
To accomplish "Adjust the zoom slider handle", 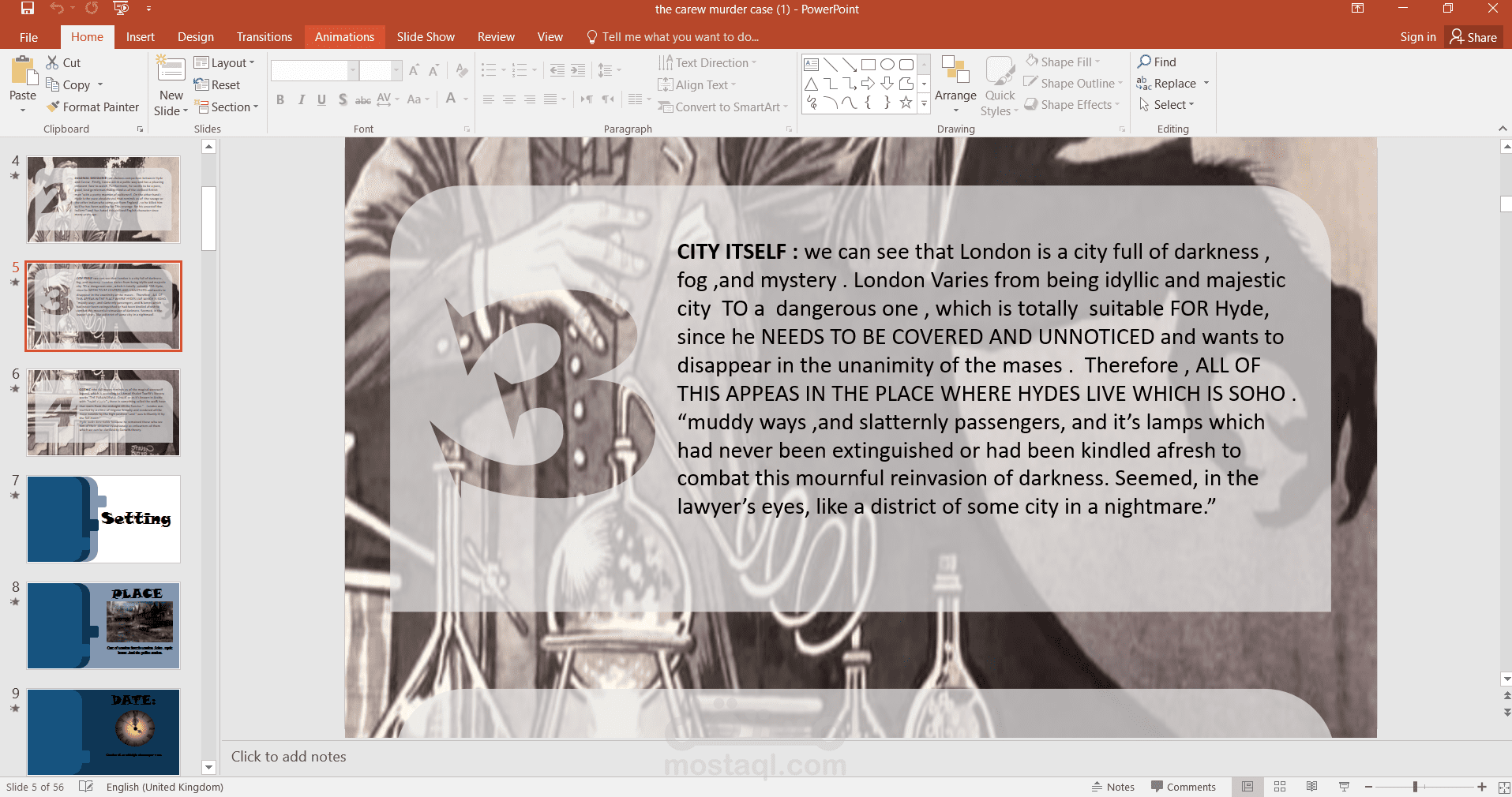I will pos(1415,787).
